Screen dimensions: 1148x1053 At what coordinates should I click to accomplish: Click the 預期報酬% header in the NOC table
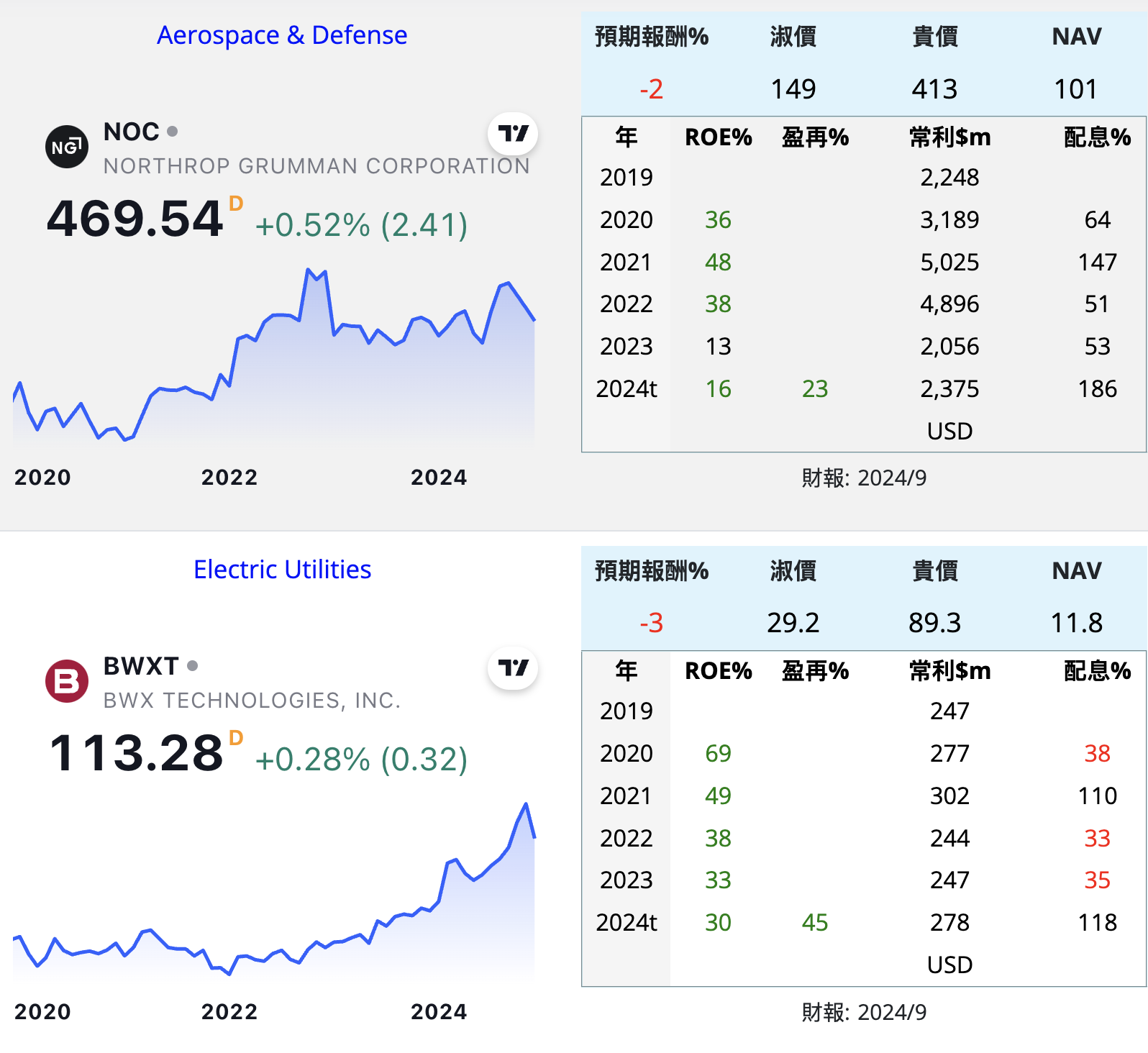652,36
